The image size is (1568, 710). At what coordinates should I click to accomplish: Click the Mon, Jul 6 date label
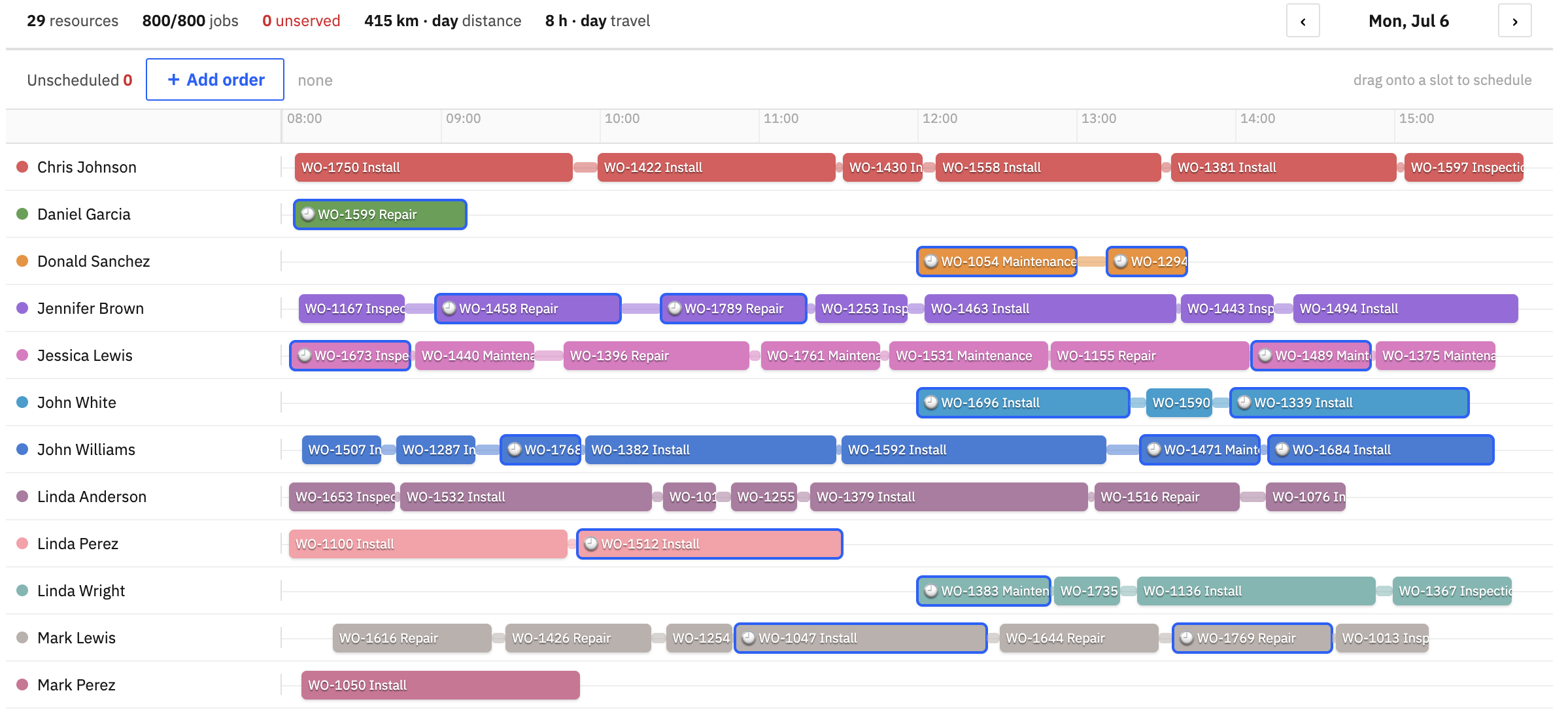tap(1408, 21)
